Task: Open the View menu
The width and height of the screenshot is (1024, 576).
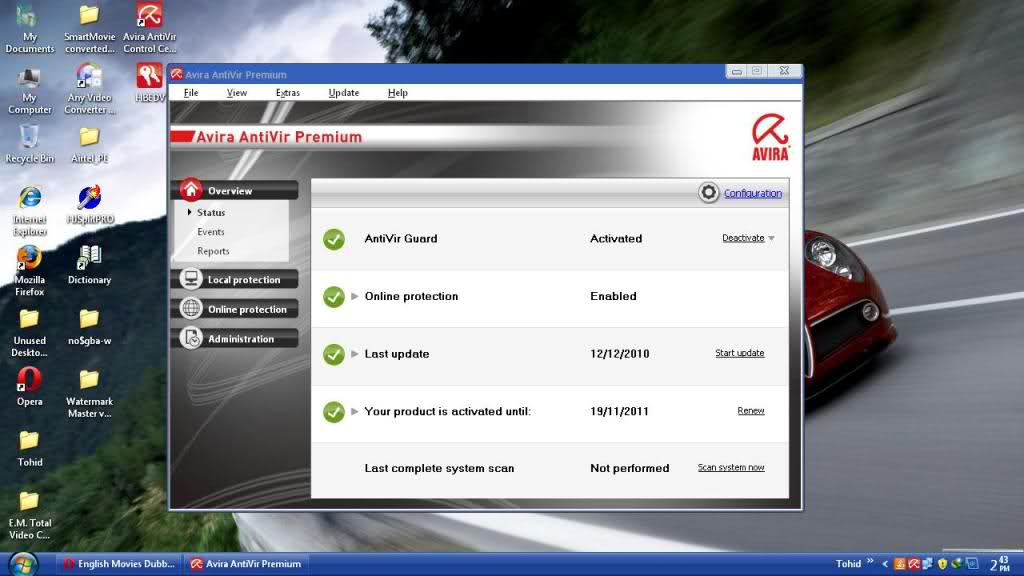Action: tap(236, 93)
